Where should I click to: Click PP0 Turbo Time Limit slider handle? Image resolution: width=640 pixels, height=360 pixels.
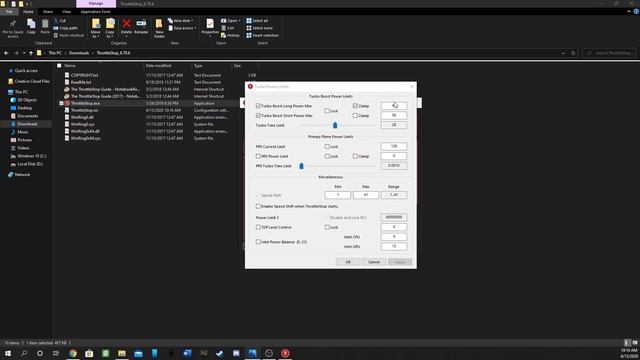coord(302,166)
